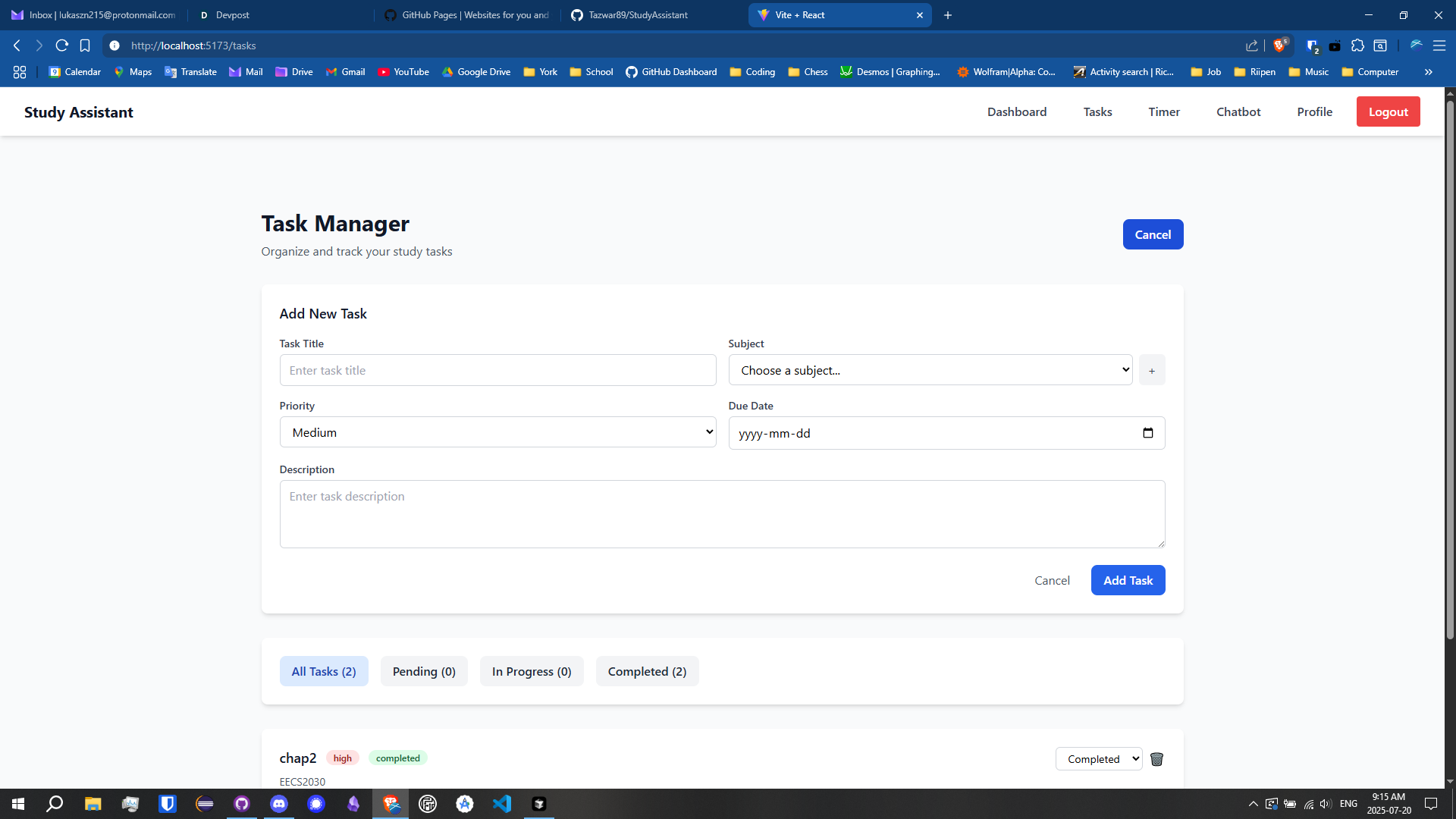Click the plus button to add subject

click(x=1151, y=371)
